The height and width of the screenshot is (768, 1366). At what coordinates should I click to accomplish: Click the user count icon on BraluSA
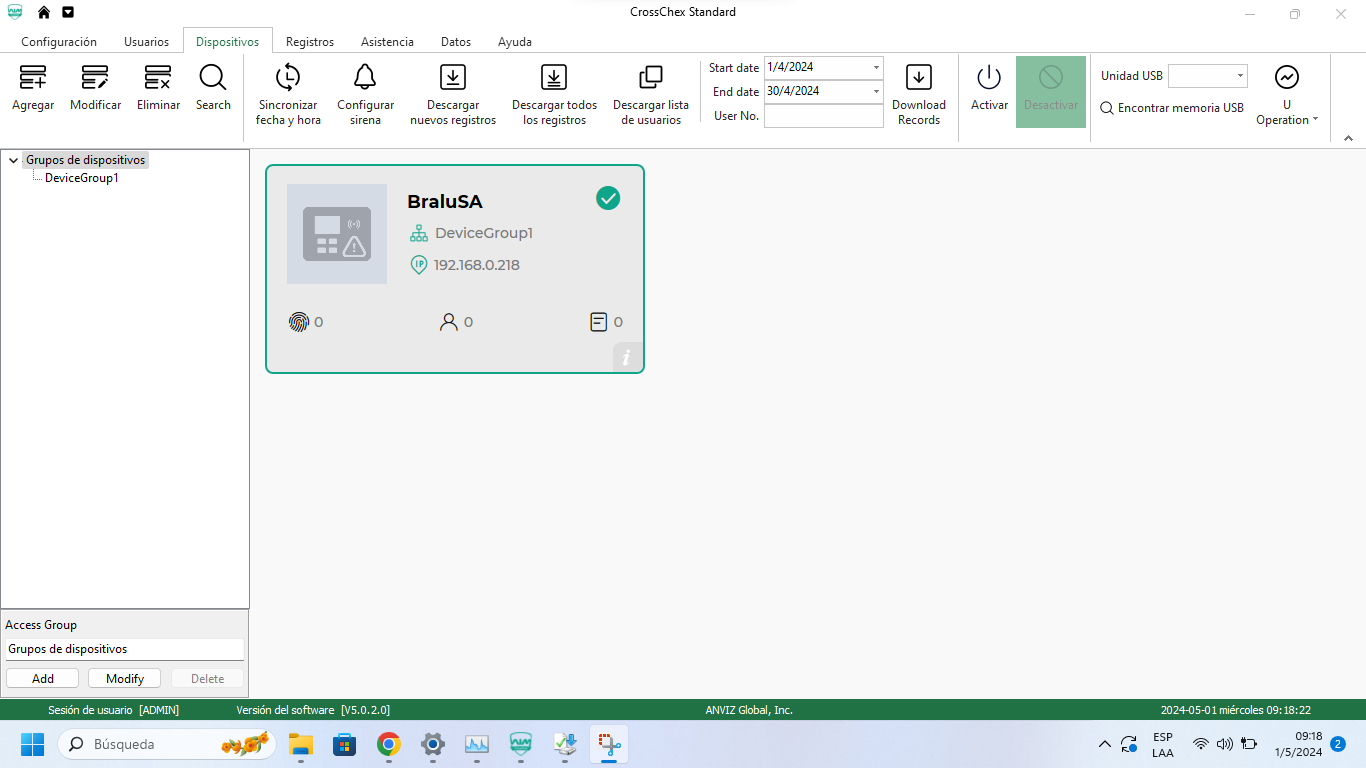448,322
